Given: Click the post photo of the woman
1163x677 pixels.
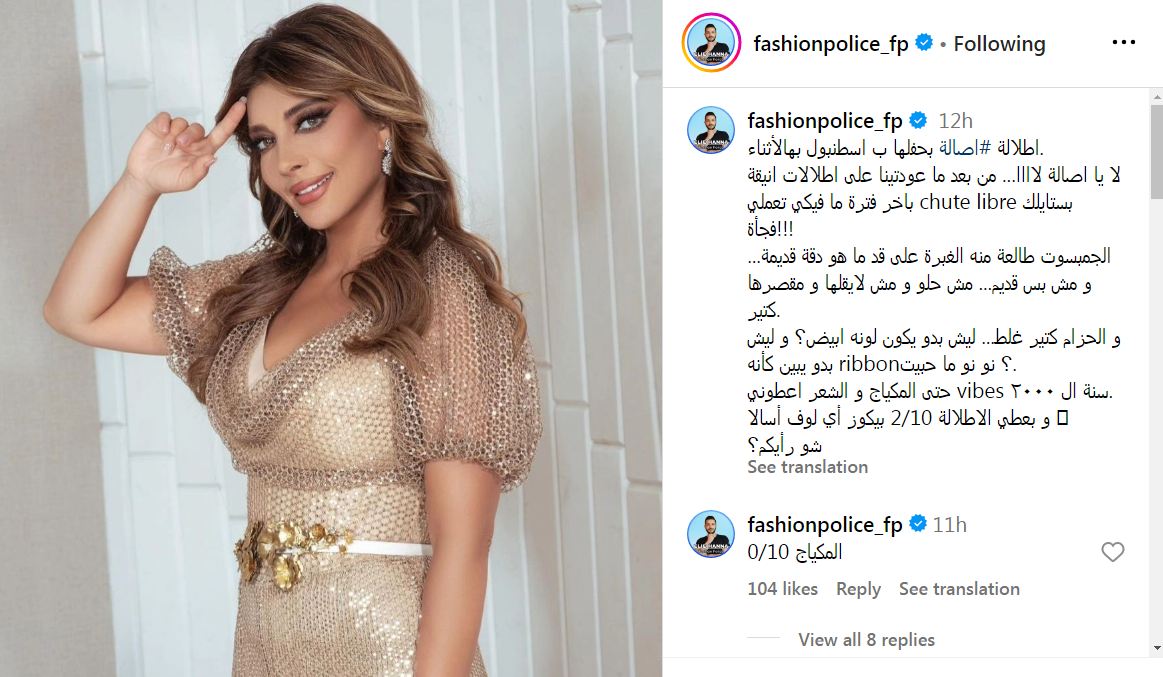Looking at the screenshot, I should pyautogui.click(x=331, y=338).
